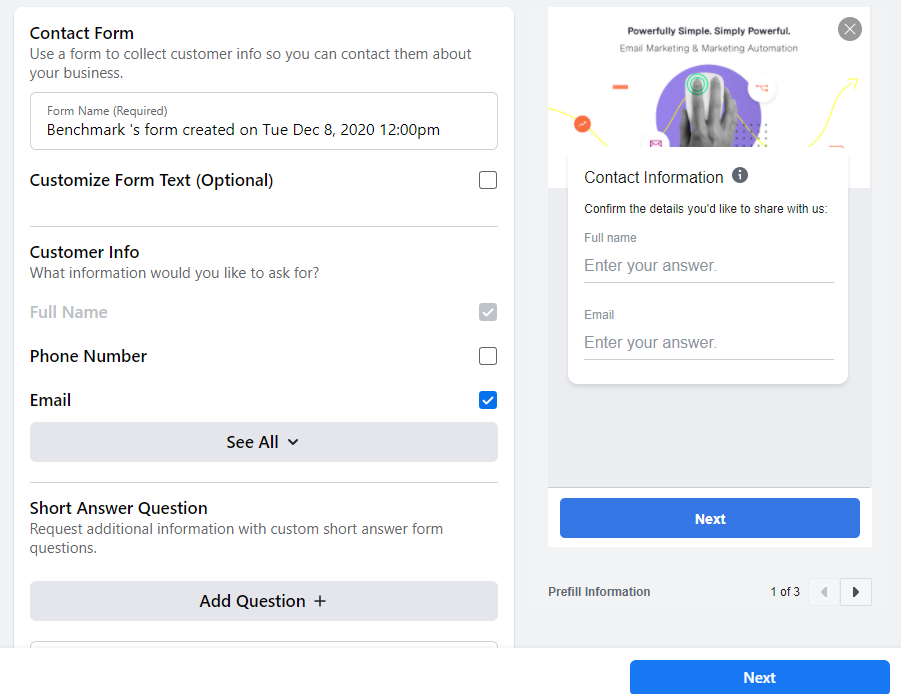Check the Phone Number checkbox
The image size is (901, 694).
(488, 356)
